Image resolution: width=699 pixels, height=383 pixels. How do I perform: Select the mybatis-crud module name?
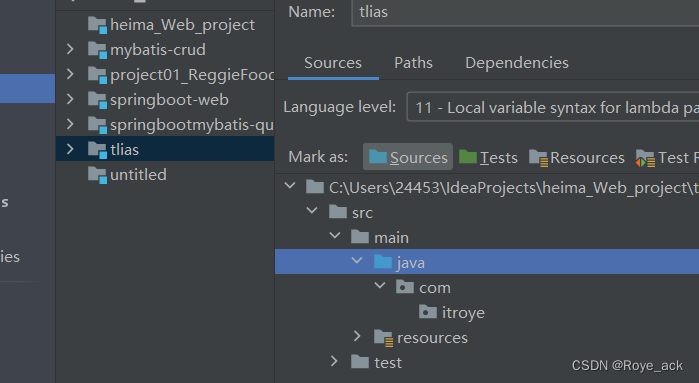coord(158,49)
